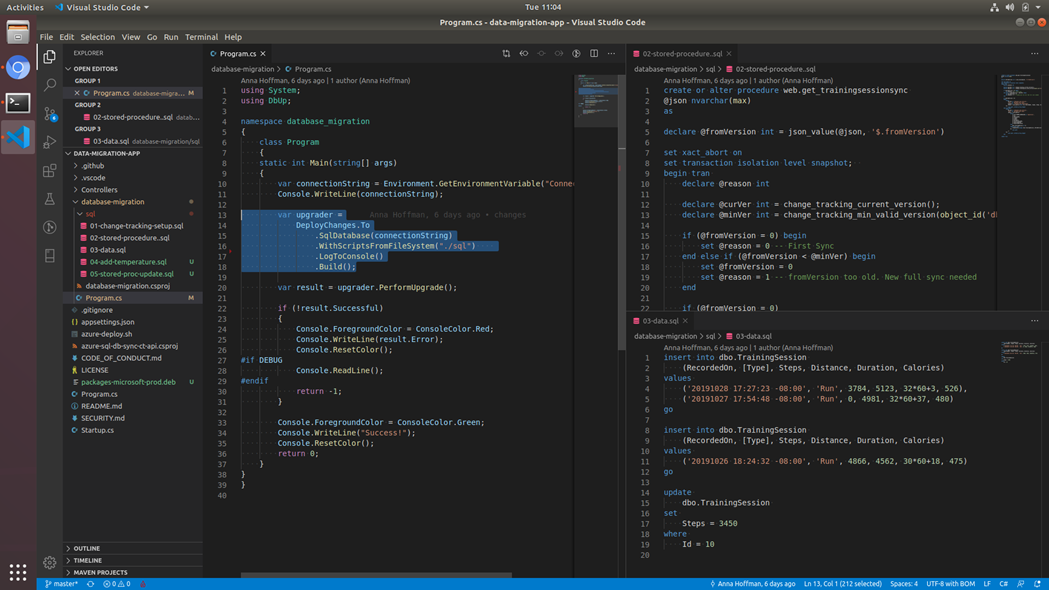Click the master branch in status bar
The width and height of the screenshot is (1049, 590).
[x=62, y=584]
